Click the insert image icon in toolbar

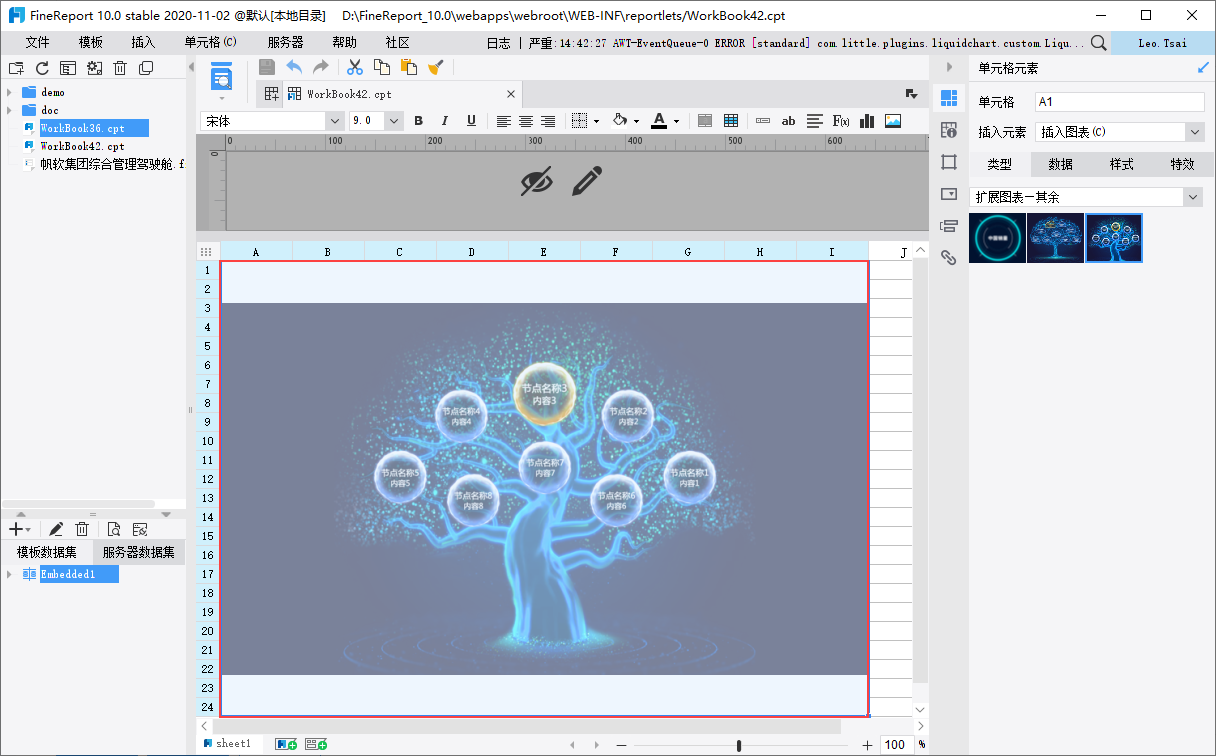point(893,121)
